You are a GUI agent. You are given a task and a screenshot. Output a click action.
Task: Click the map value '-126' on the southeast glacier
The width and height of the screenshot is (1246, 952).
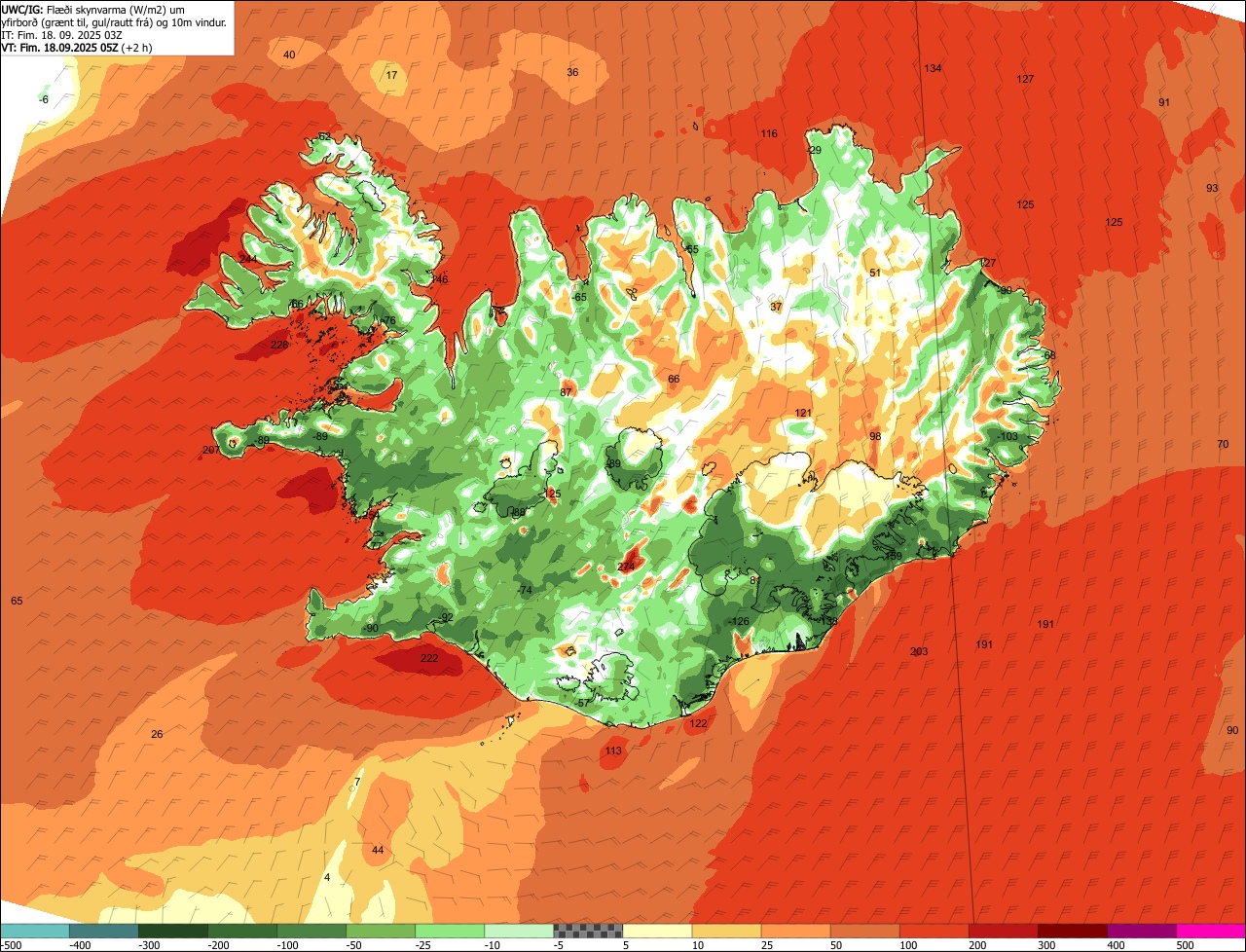point(740,622)
